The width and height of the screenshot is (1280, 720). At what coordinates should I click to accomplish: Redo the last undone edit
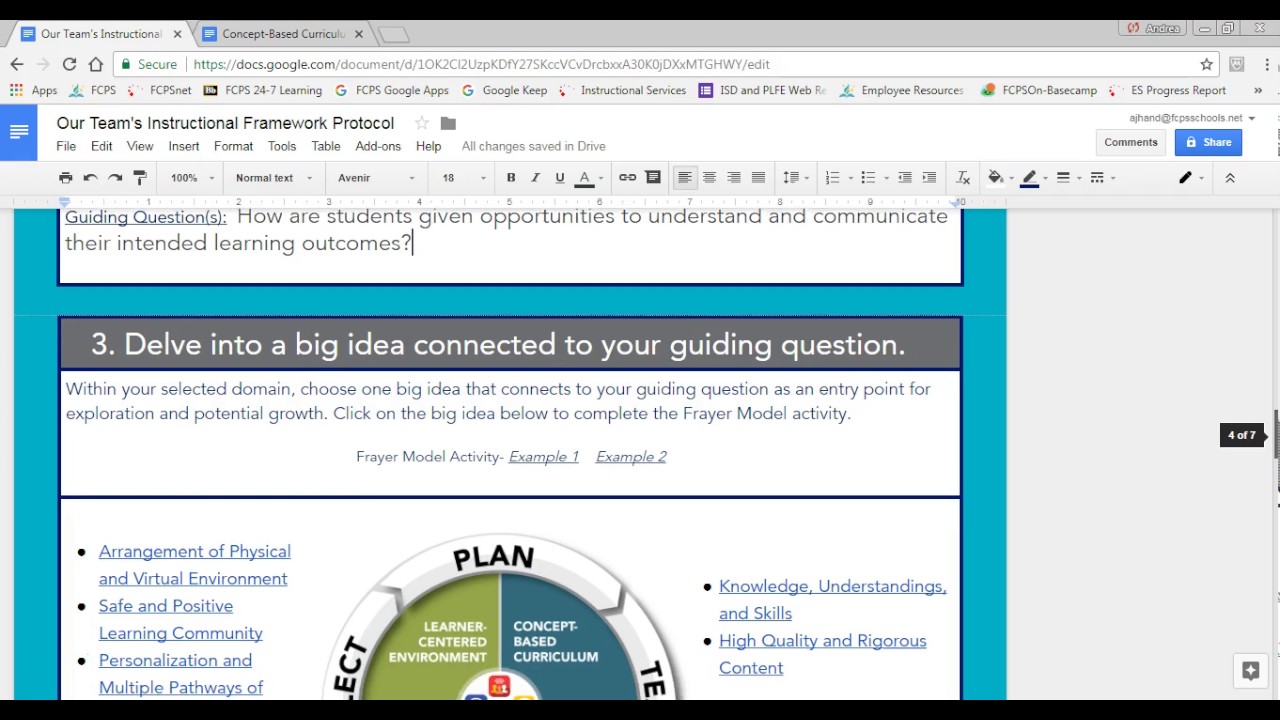115,178
